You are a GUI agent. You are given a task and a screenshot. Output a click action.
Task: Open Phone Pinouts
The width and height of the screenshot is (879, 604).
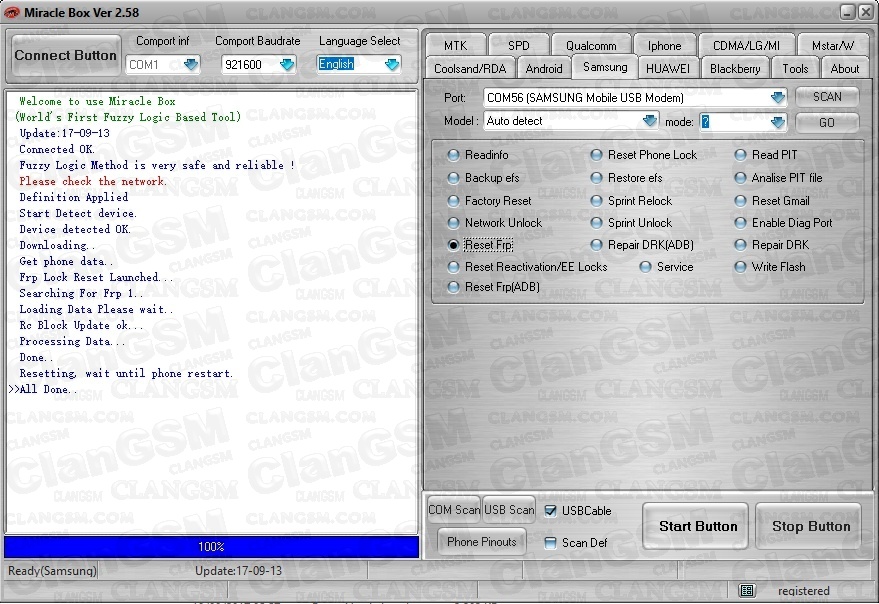click(x=482, y=542)
